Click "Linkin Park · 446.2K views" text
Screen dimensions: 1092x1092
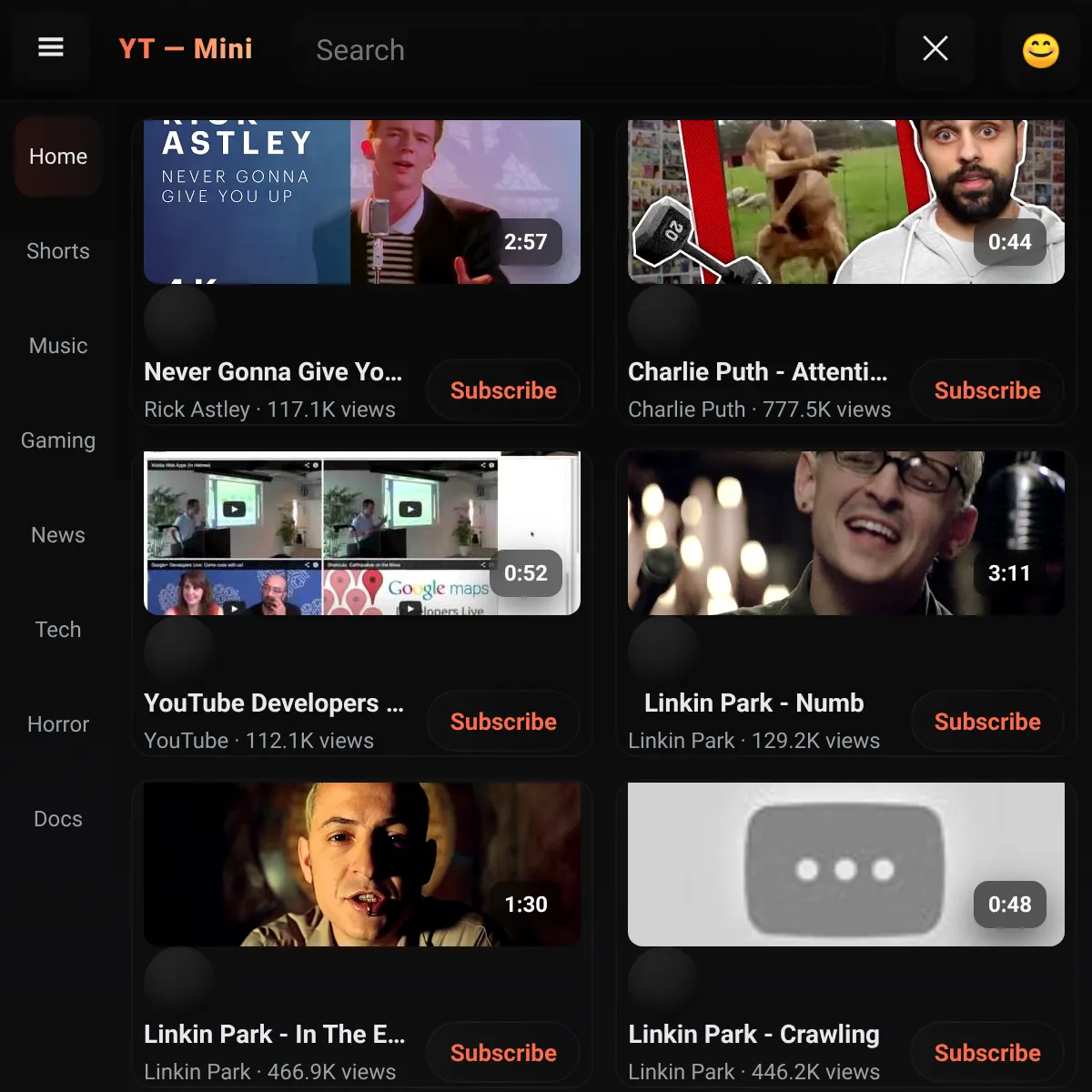(753, 1072)
